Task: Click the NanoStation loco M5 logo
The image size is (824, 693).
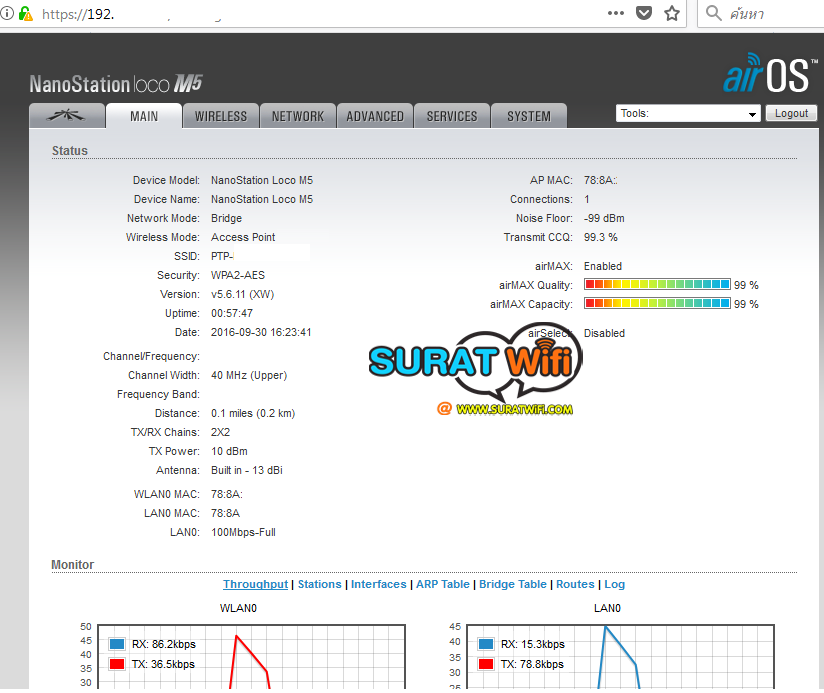Action: tap(116, 84)
